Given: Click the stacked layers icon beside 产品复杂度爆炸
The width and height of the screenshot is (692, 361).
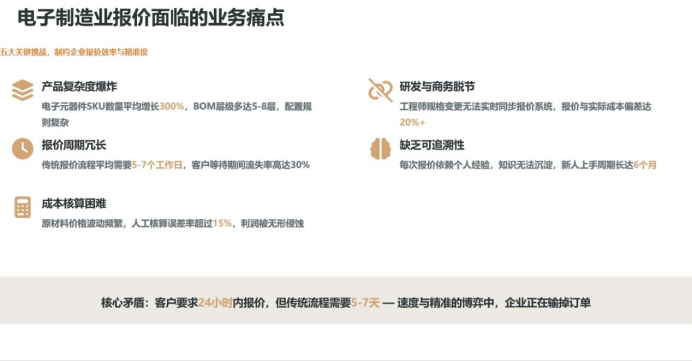Looking at the screenshot, I should (23, 90).
